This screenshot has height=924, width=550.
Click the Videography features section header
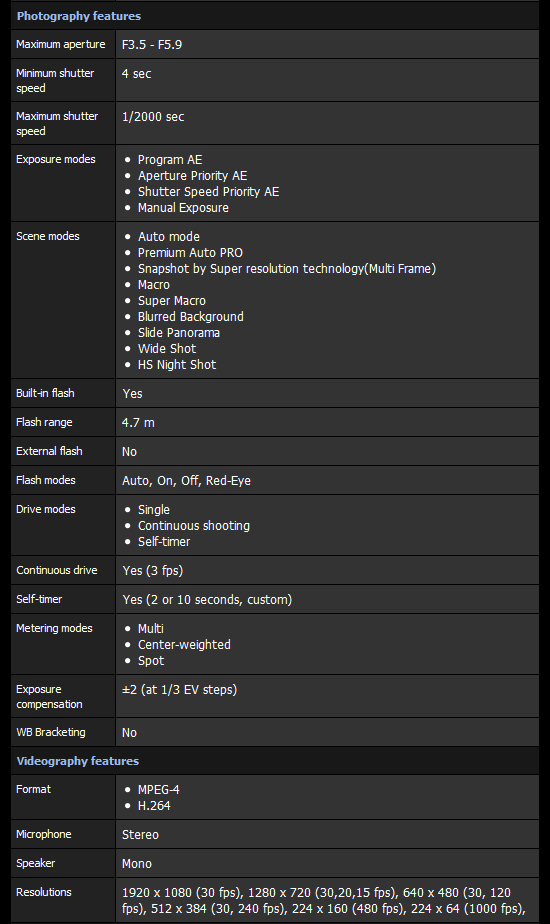(77, 761)
